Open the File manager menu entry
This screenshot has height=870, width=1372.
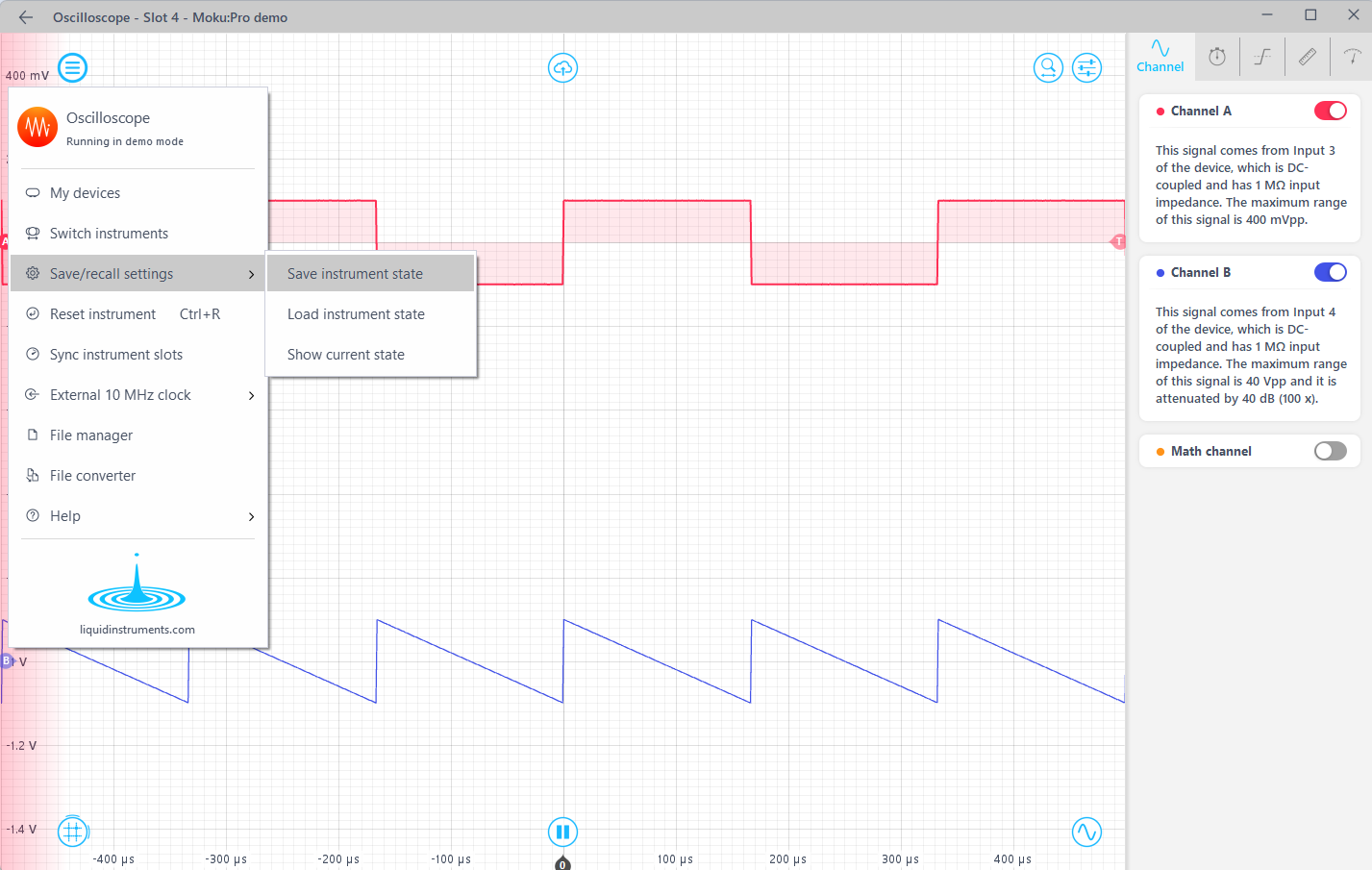pyautogui.click(x=139, y=435)
